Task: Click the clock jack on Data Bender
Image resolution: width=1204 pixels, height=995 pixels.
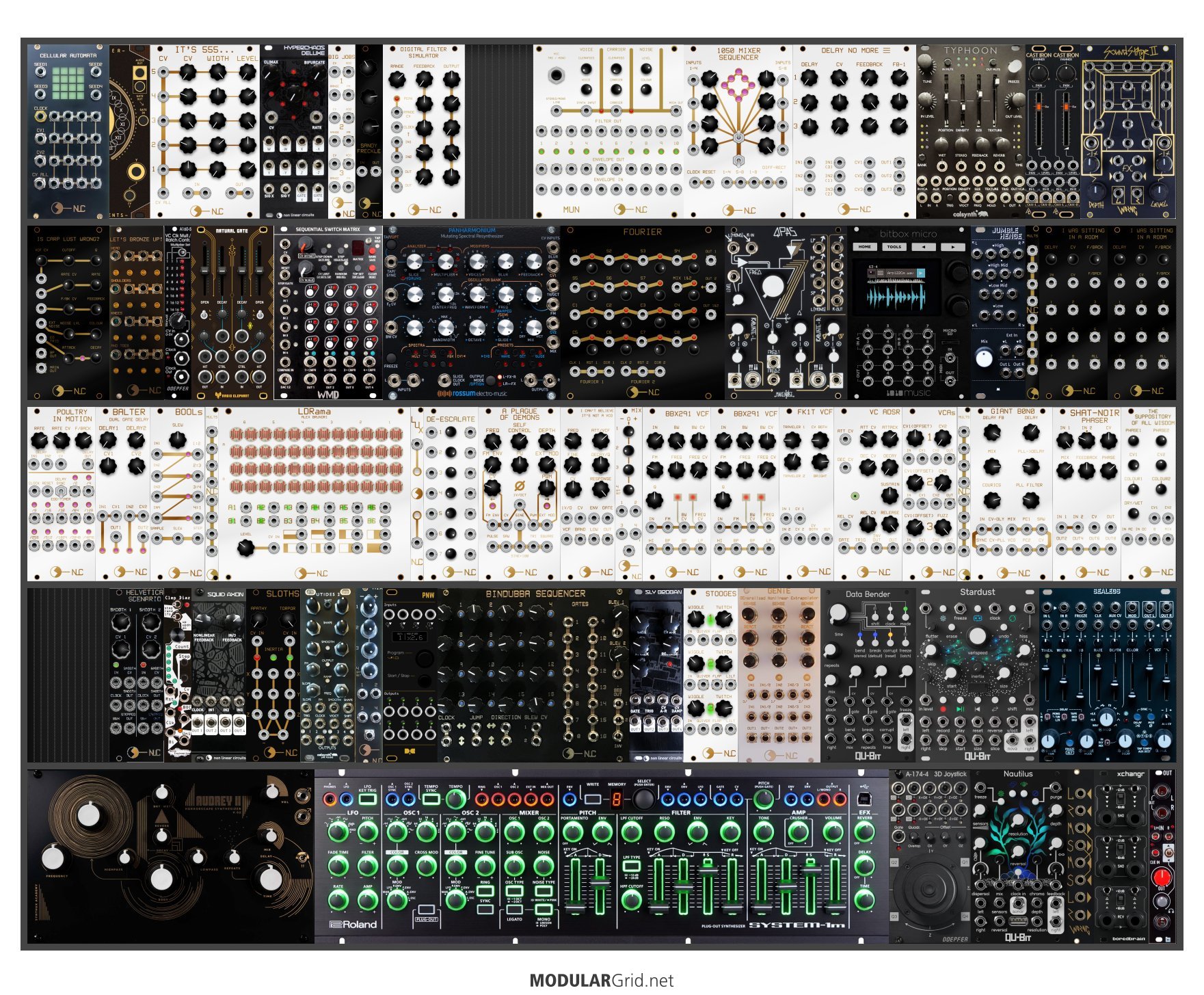Action: 831,702
